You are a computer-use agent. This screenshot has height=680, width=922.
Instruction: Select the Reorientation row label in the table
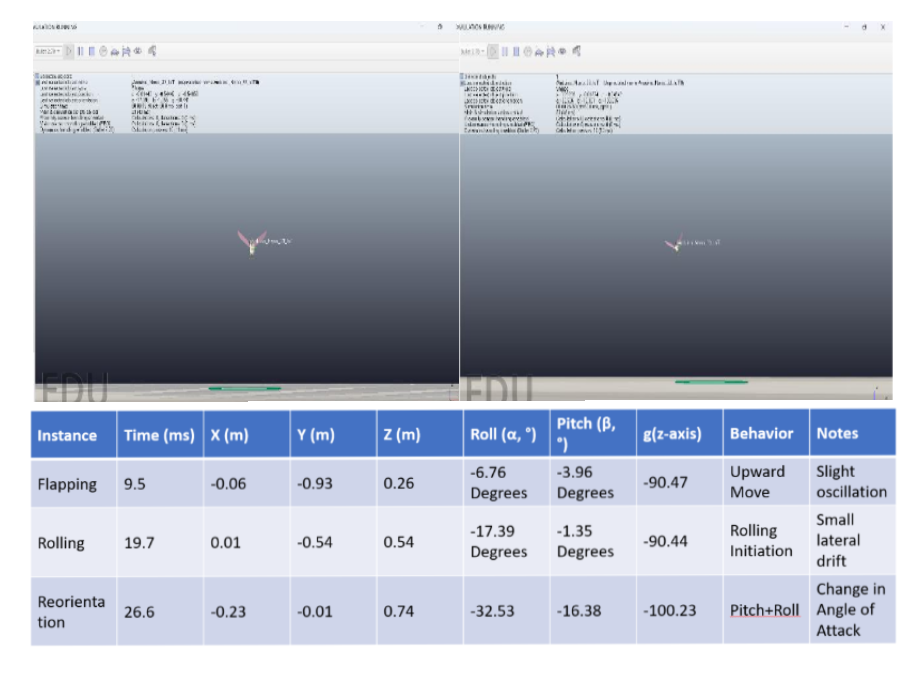(x=71, y=611)
